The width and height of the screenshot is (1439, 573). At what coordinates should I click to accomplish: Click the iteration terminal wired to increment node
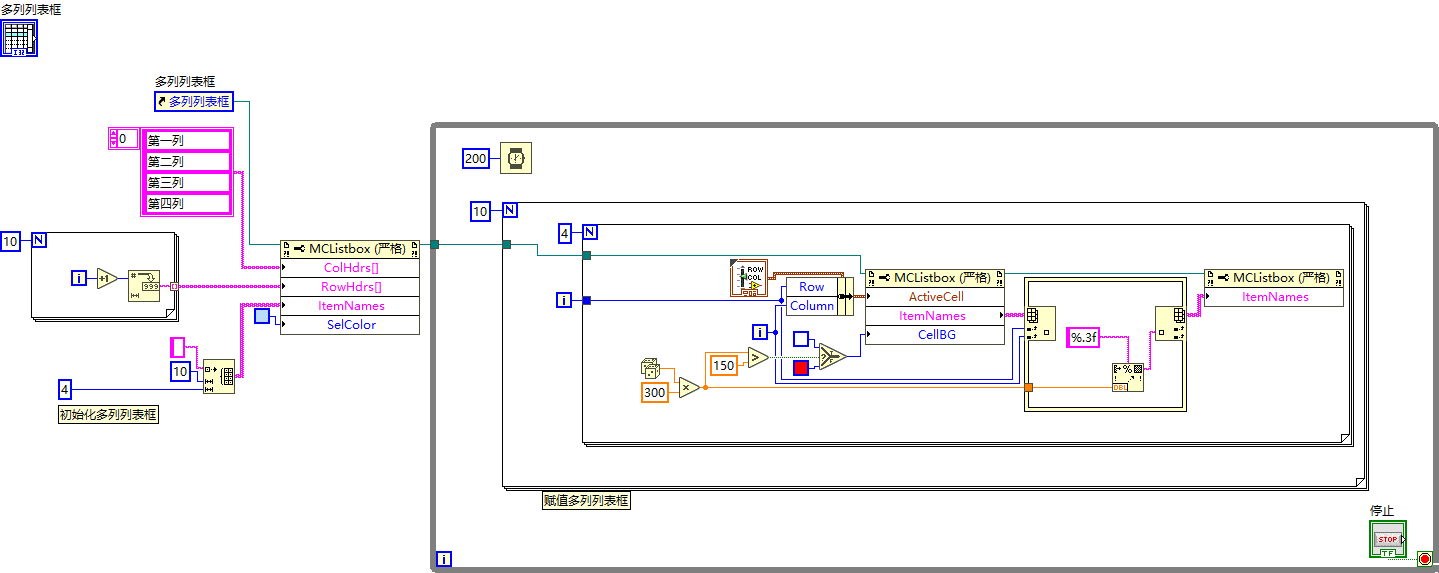[79, 278]
